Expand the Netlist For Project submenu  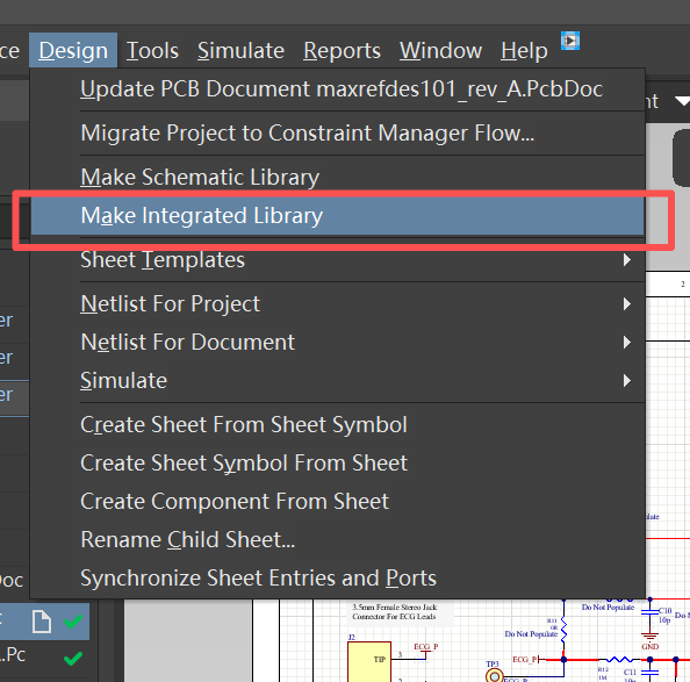337,304
